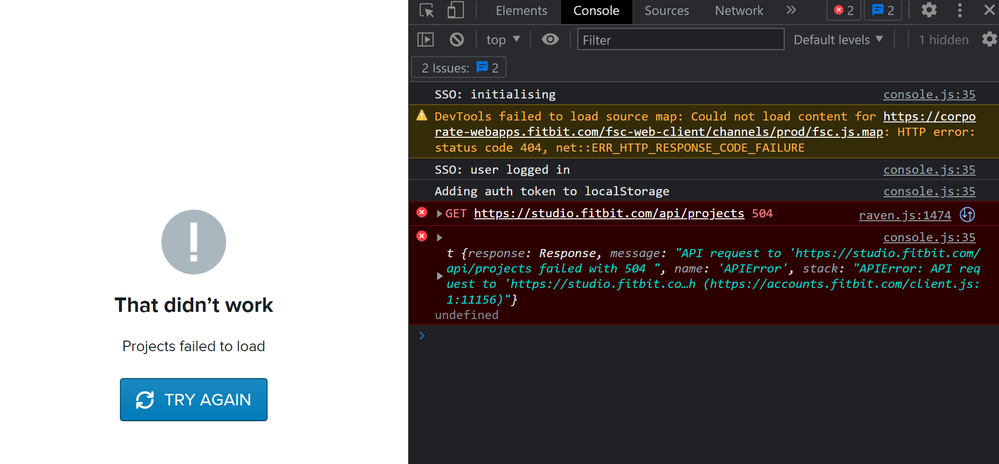Open the raven.js:1474 source link
This screenshot has height=464, width=999.
pos(905,215)
